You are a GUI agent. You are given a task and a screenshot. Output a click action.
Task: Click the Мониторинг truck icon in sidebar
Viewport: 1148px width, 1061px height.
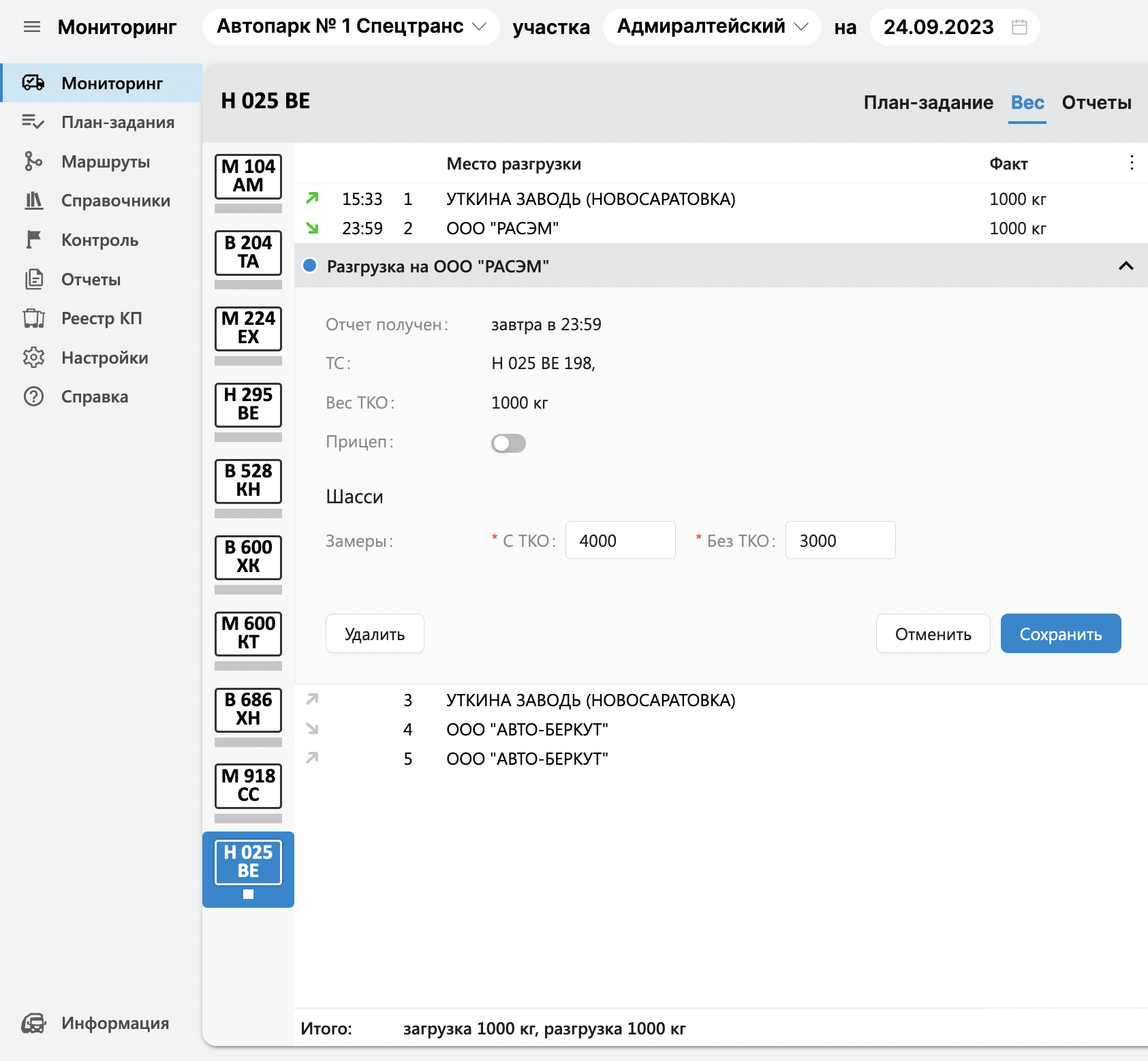(33, 83)
